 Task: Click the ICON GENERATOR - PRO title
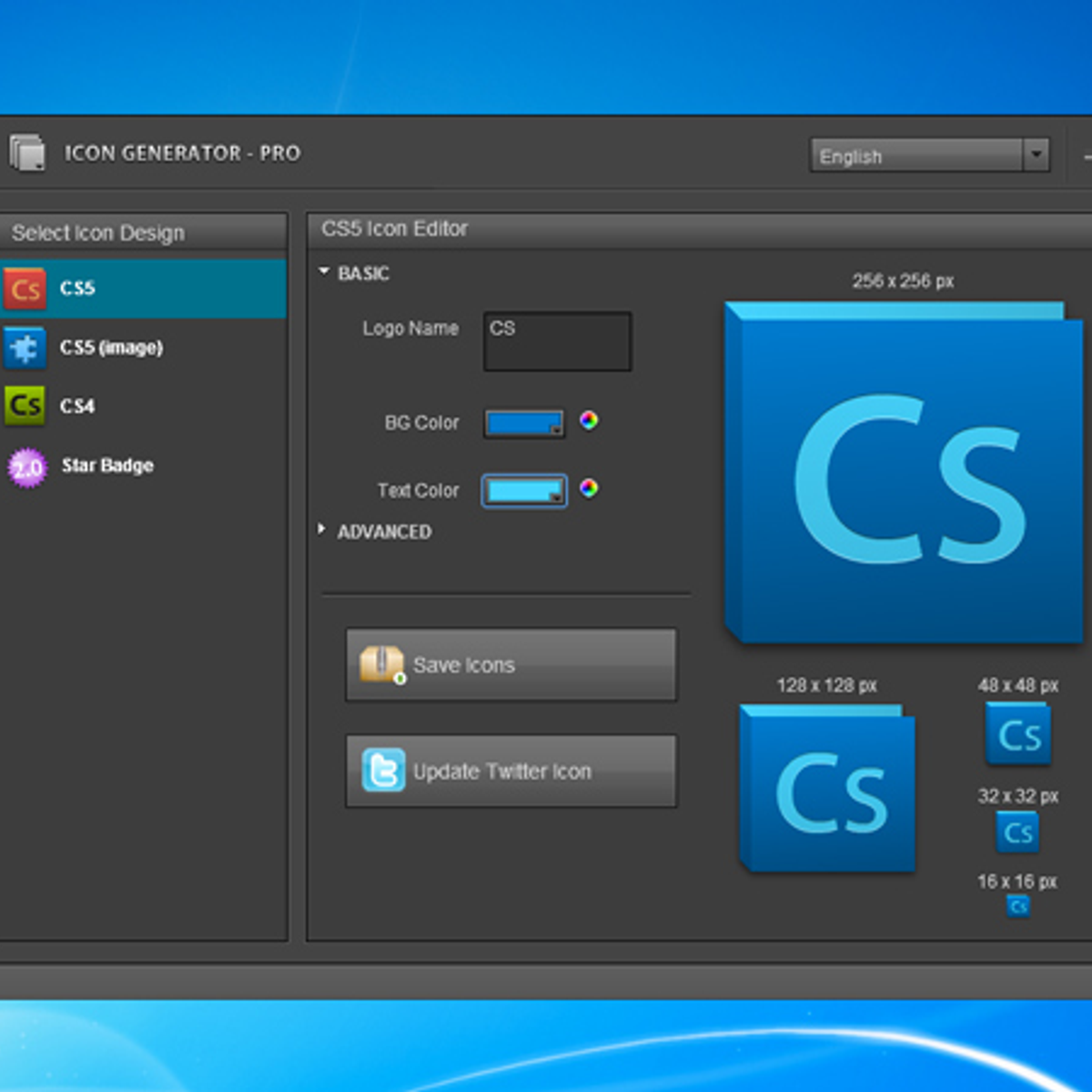pyautogui.click(x=182, y=153)
